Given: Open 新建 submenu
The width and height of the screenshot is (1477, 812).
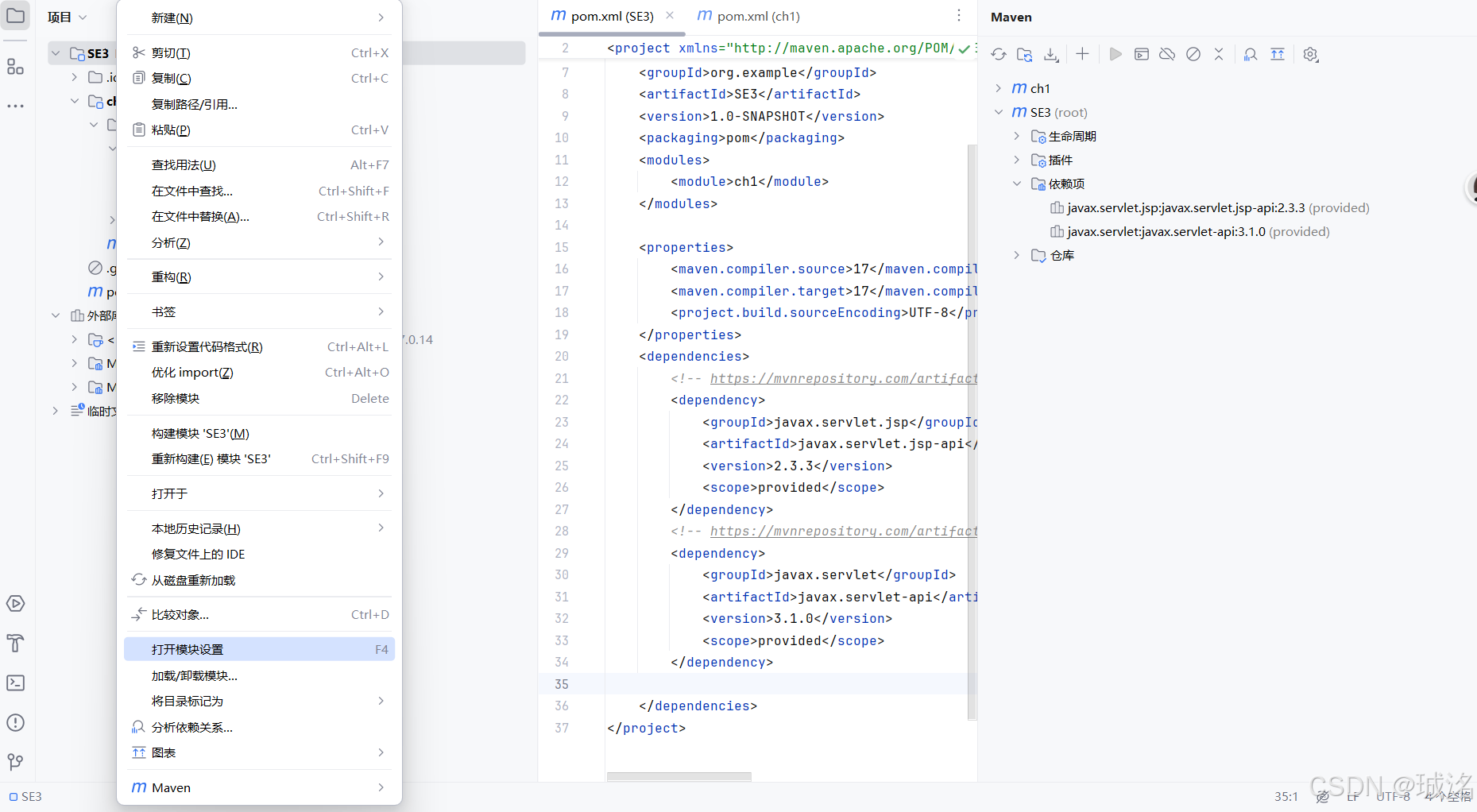Looking at the screenshot, I should [259, 17].
